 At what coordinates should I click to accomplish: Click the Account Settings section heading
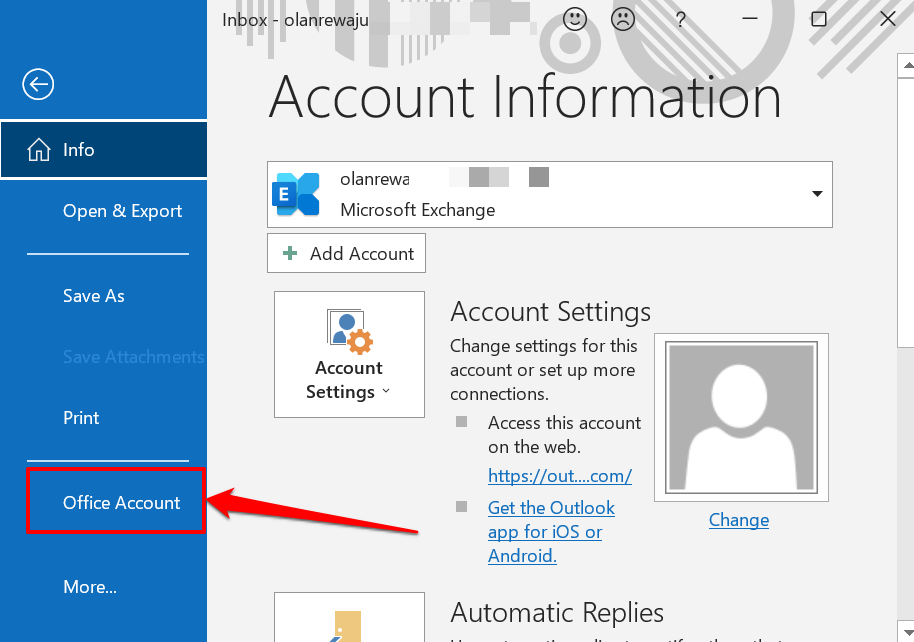tap(550, 312)
